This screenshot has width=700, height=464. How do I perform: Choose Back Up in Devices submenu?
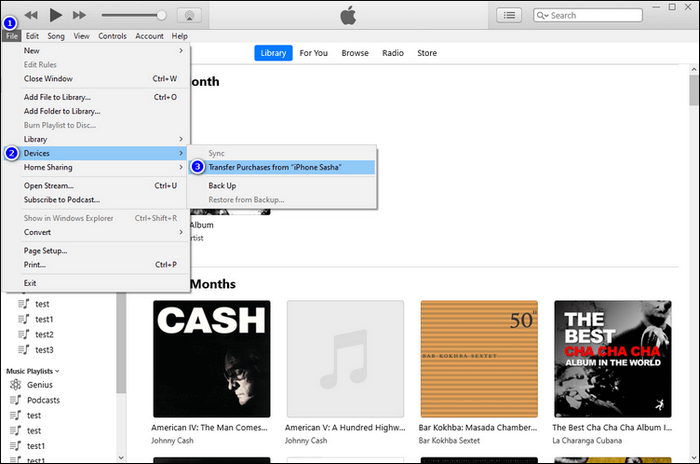tap(282, 186)
